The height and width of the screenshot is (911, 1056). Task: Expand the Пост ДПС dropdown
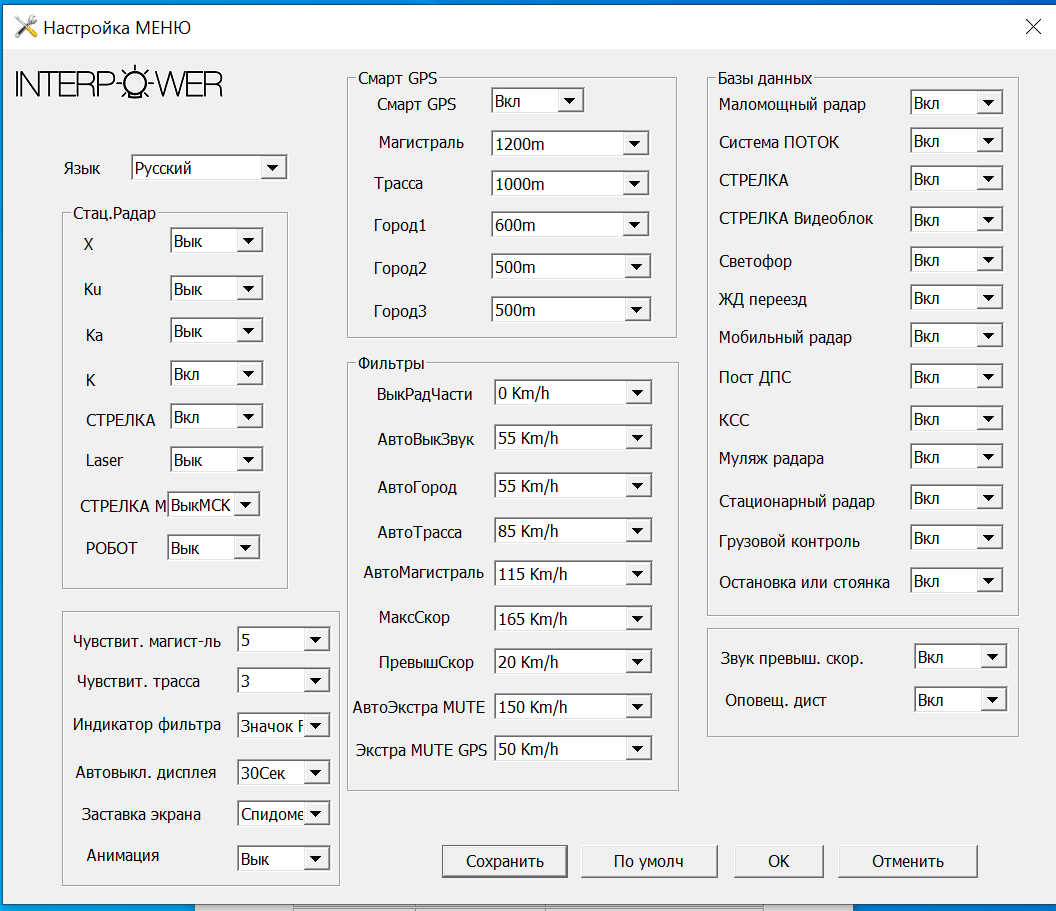coord(989,377)
